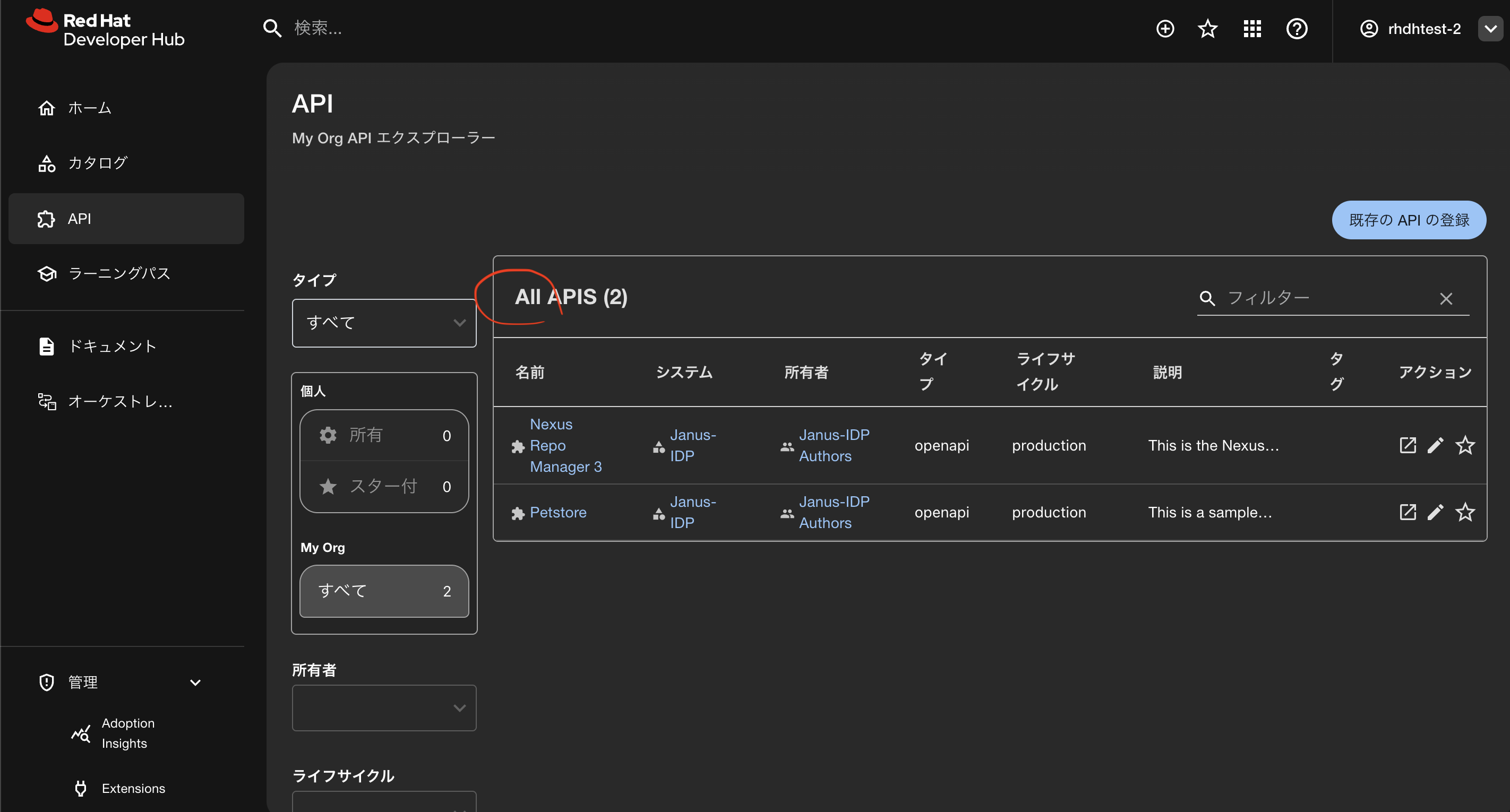Navigate to ラーニングパス sidebar item

coord(119,274)
